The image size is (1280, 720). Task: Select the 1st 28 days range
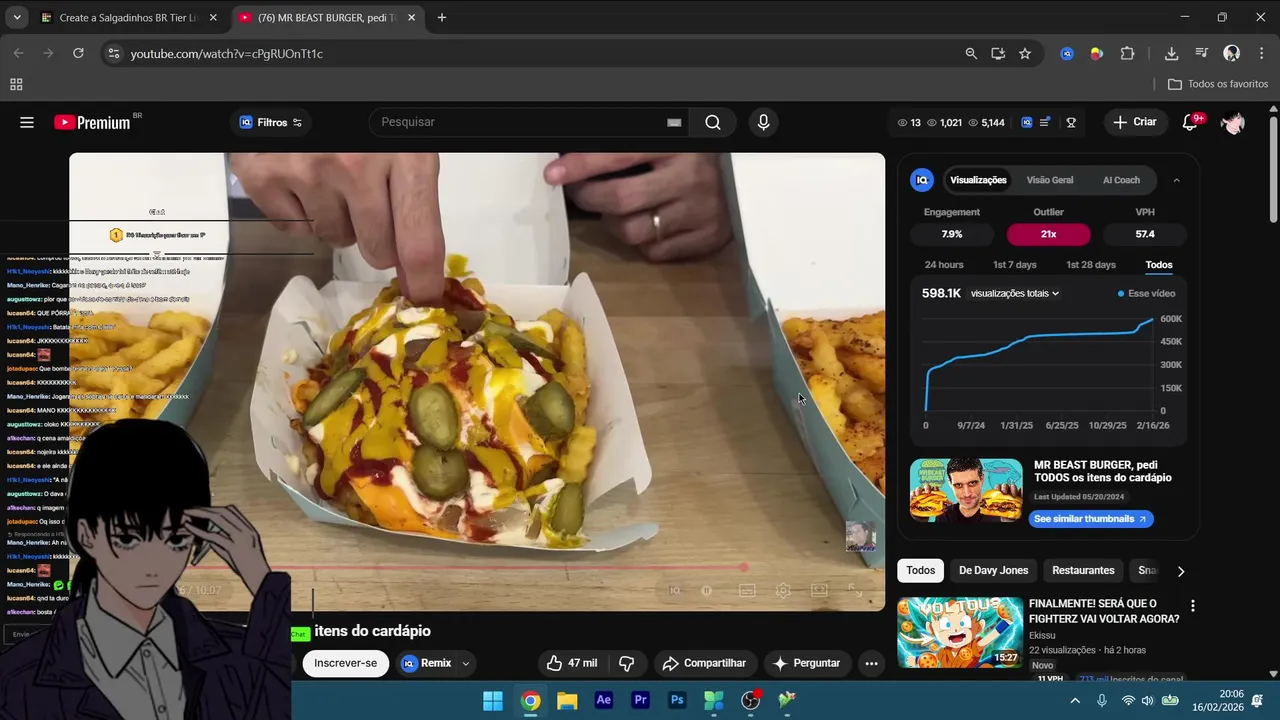click(x=1090, y=265)
